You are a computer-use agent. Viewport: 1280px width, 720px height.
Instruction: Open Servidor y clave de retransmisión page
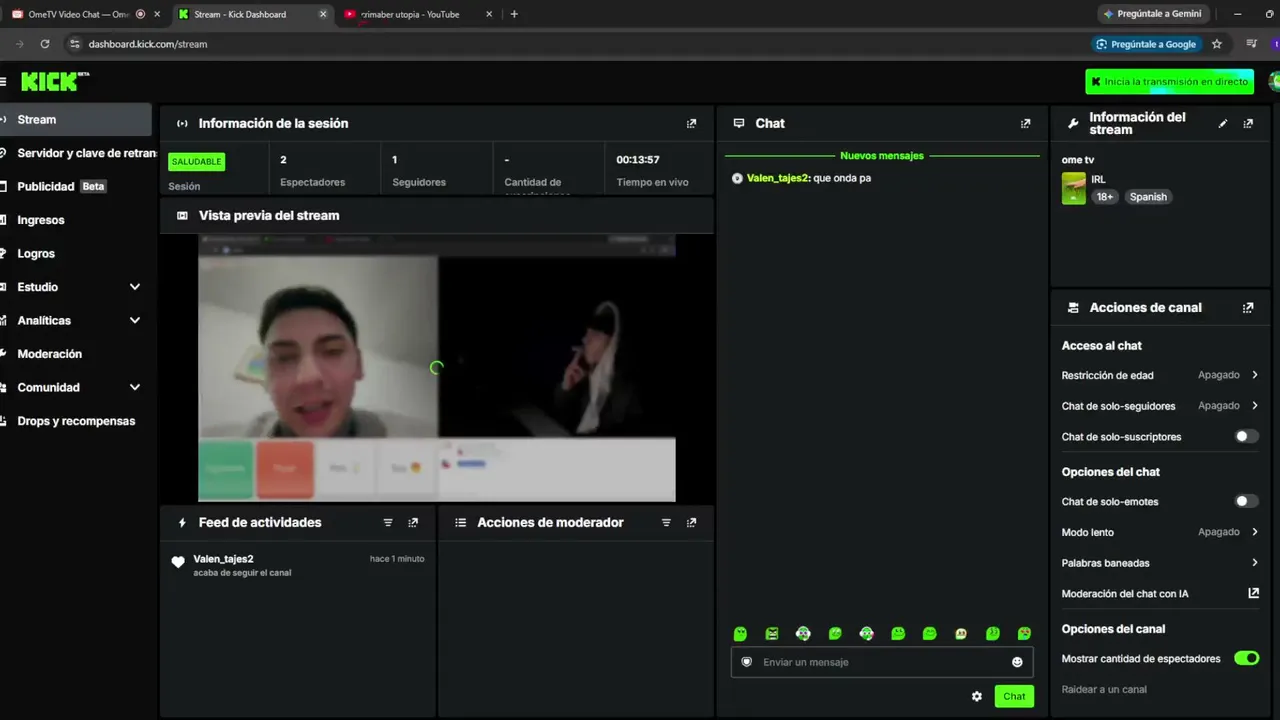point(76,153)
